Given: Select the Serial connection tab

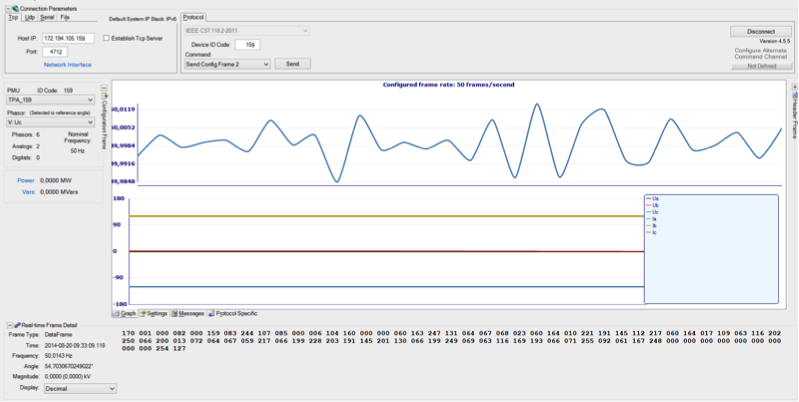Looking at the screenshot, I should pyautogui.click(x=47, y=18).
